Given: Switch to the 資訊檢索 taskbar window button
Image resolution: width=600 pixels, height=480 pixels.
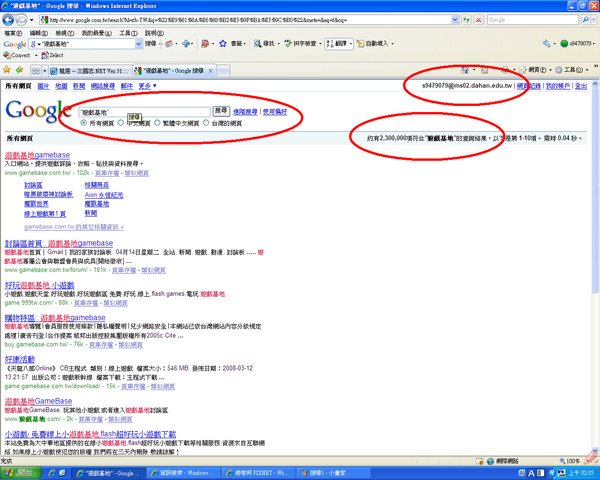Looking at the screenshot, I should coord(184,473).
